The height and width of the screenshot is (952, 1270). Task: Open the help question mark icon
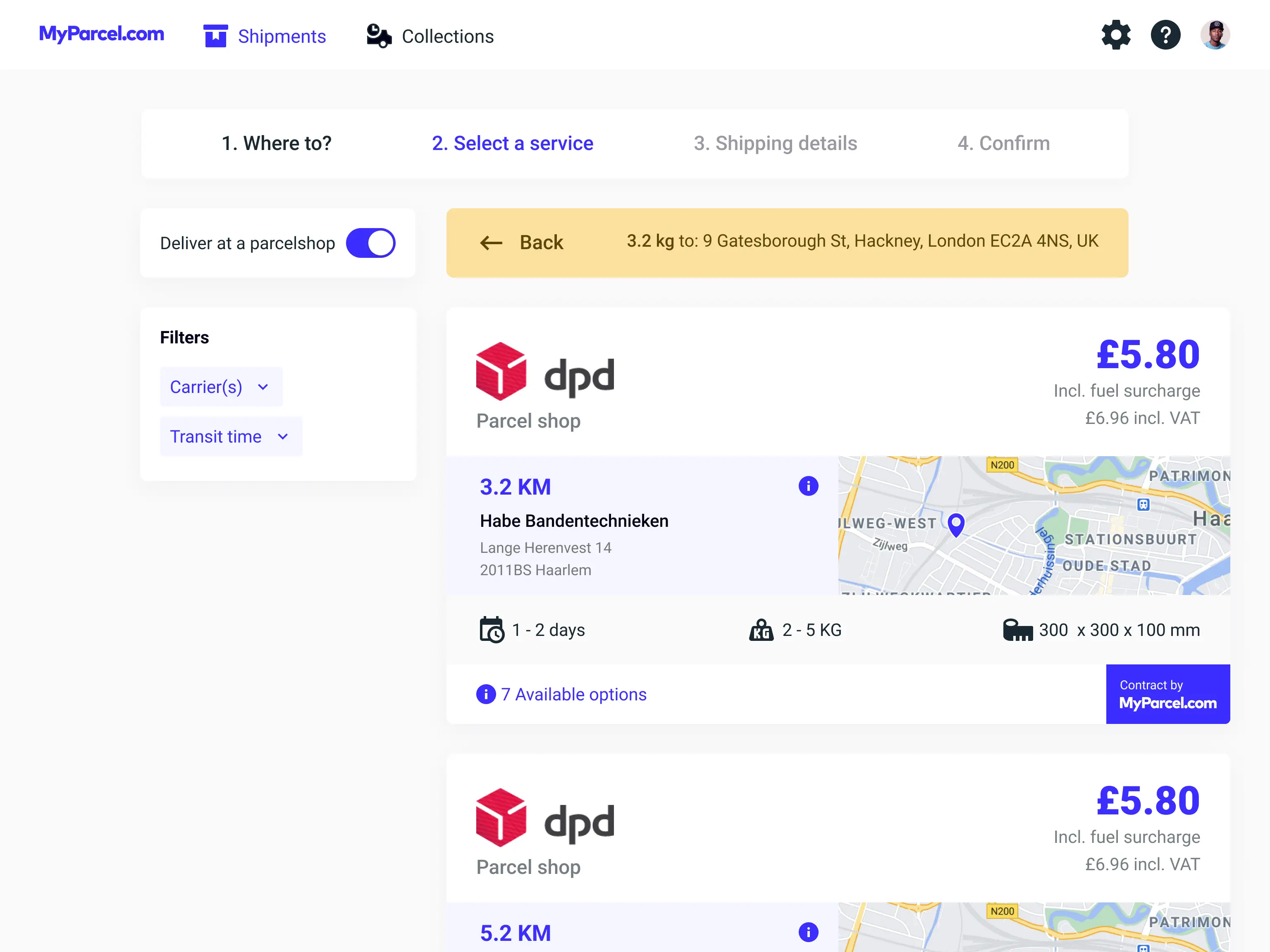(1165, 35)
